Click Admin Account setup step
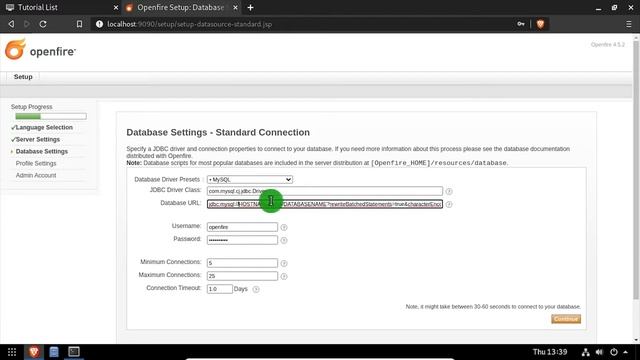This screenshot has height=360, width=640. tap(36, 175)
